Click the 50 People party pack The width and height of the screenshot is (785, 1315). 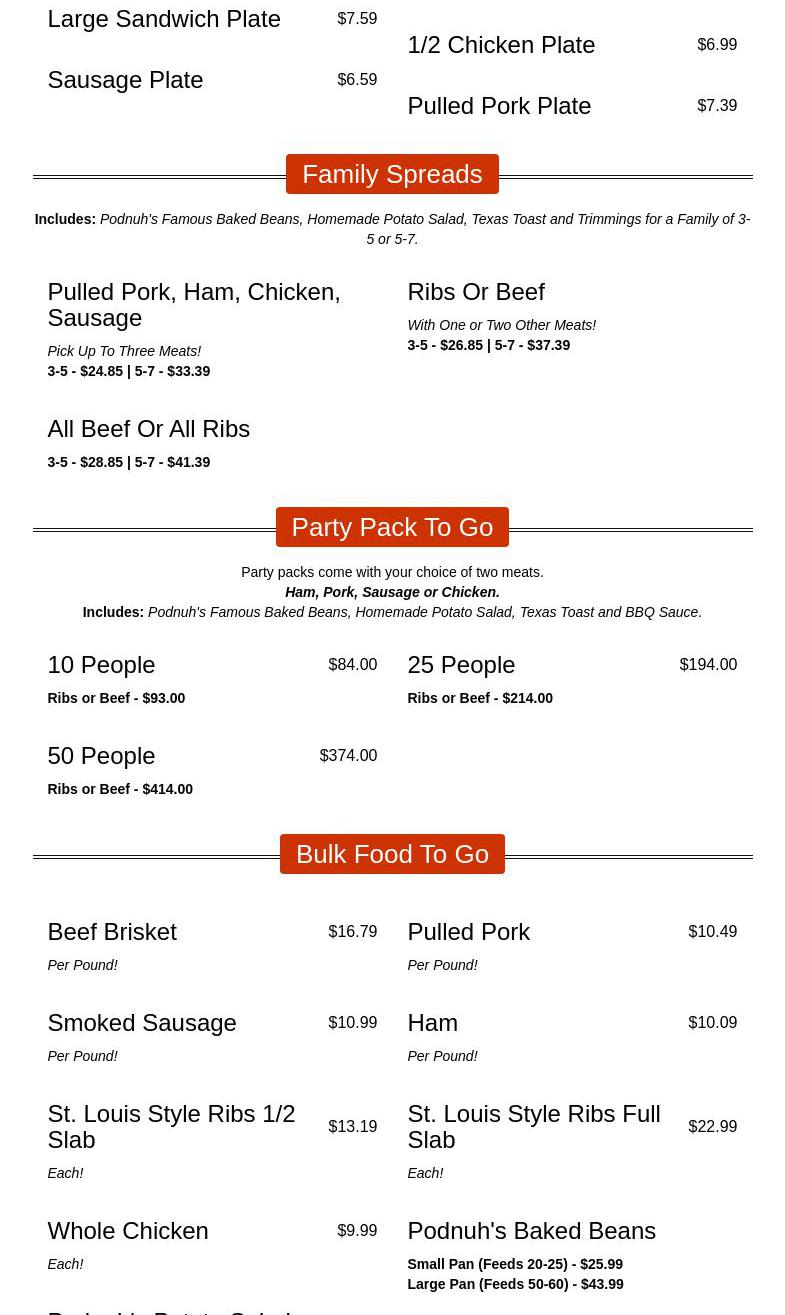(101, 756)
